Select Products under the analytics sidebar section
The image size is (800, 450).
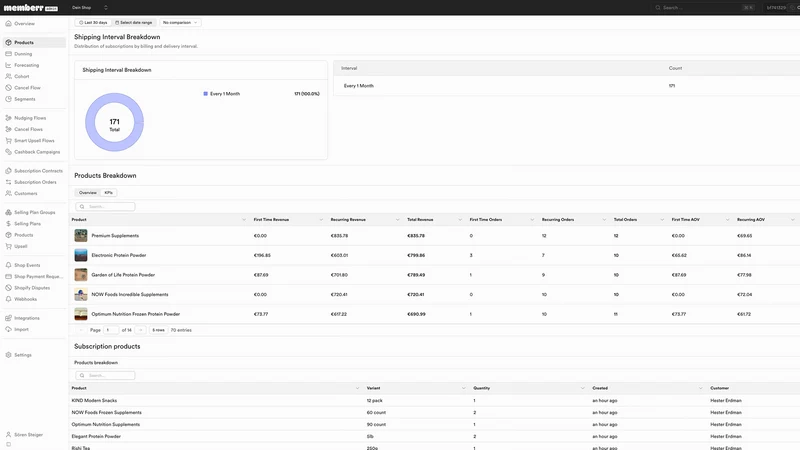34,42
